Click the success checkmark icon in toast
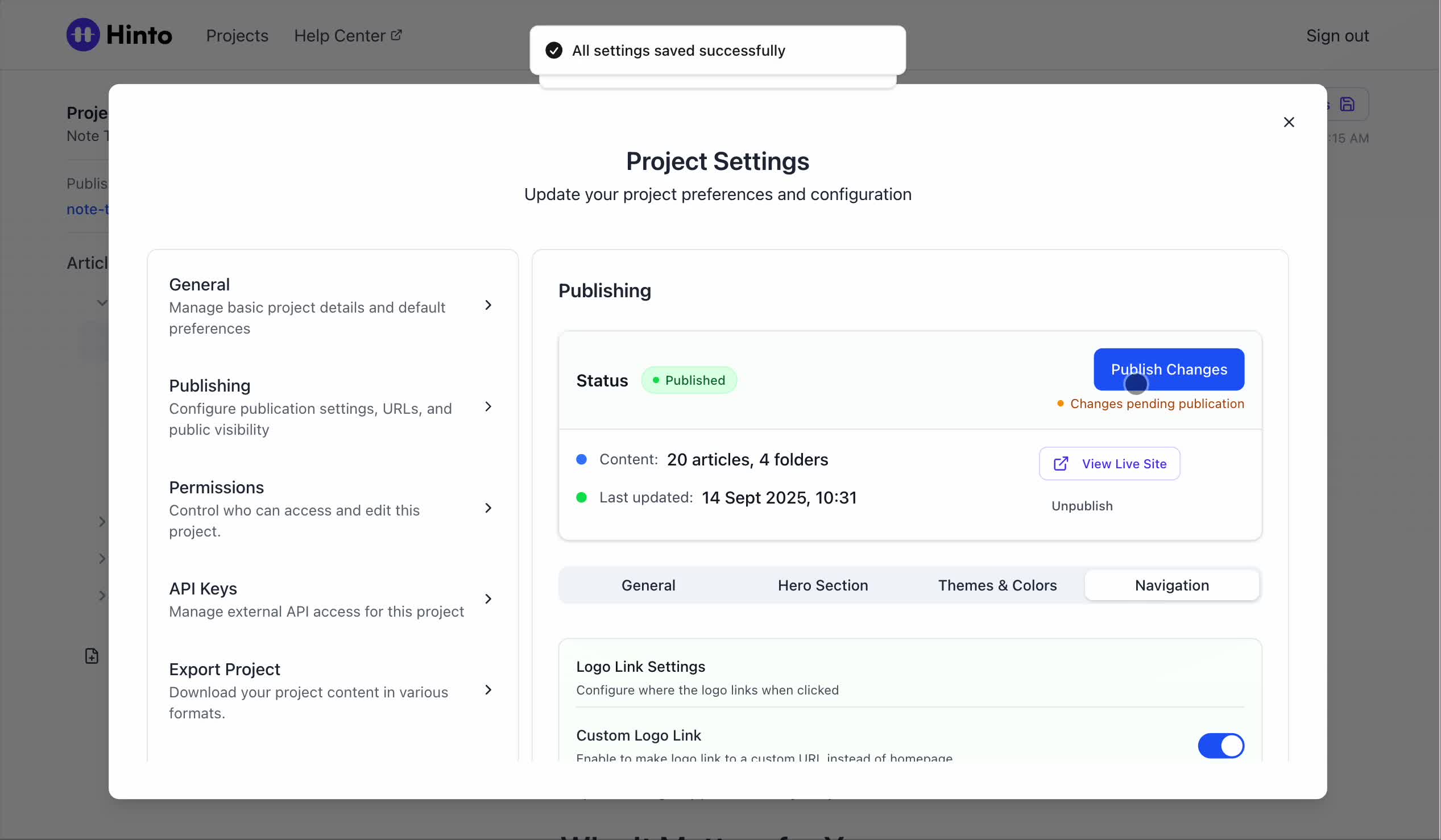Image resolution: width=1441 pixels, height=840 pixels. (553, 50)
